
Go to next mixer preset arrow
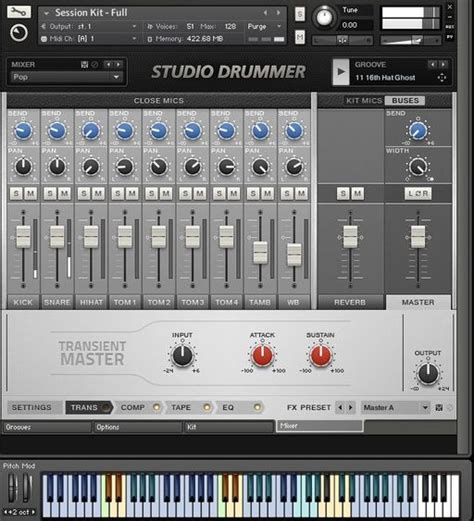coord(118,64)
